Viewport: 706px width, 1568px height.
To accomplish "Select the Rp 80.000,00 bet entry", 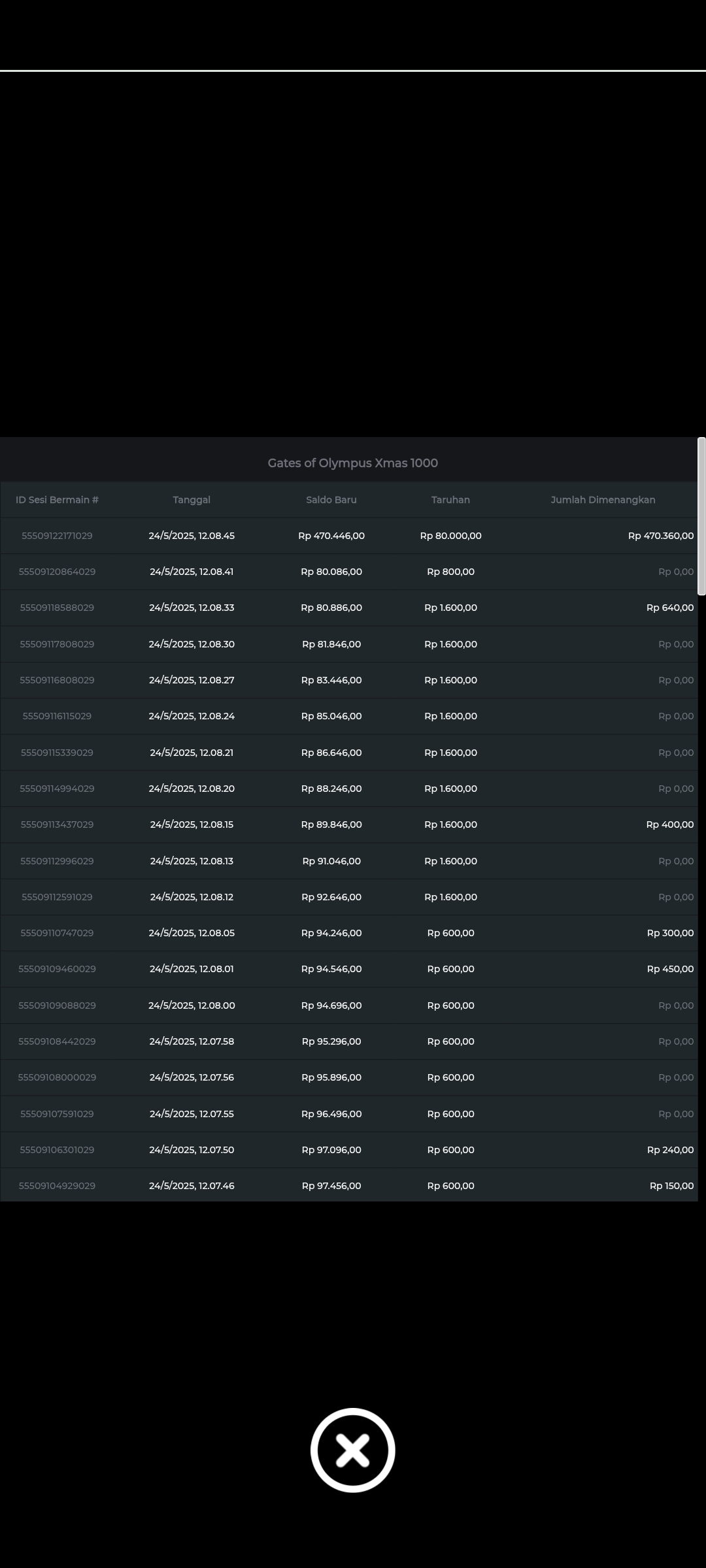I will click(x=450, y=536).
